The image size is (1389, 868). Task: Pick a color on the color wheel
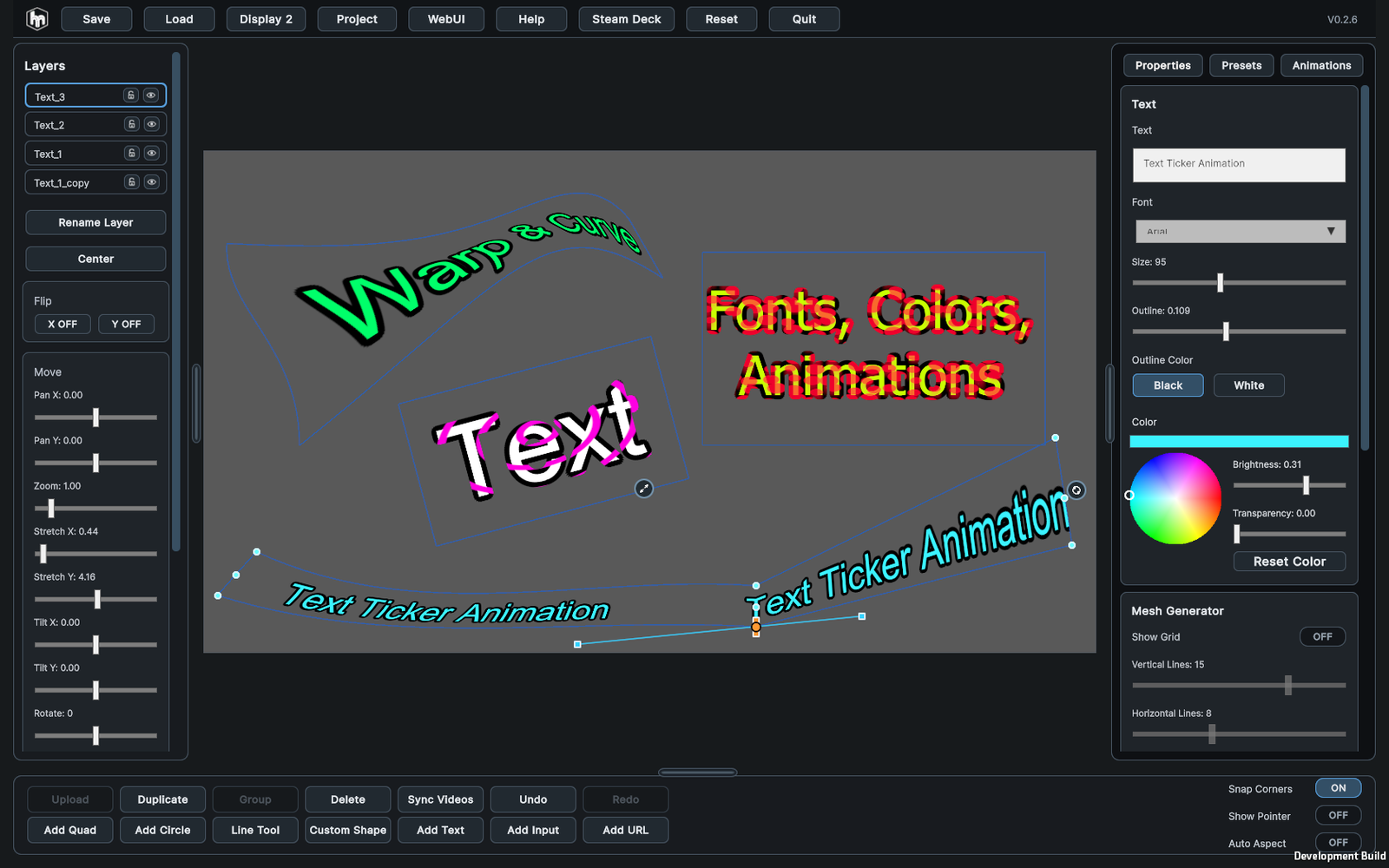(1175, 498)
